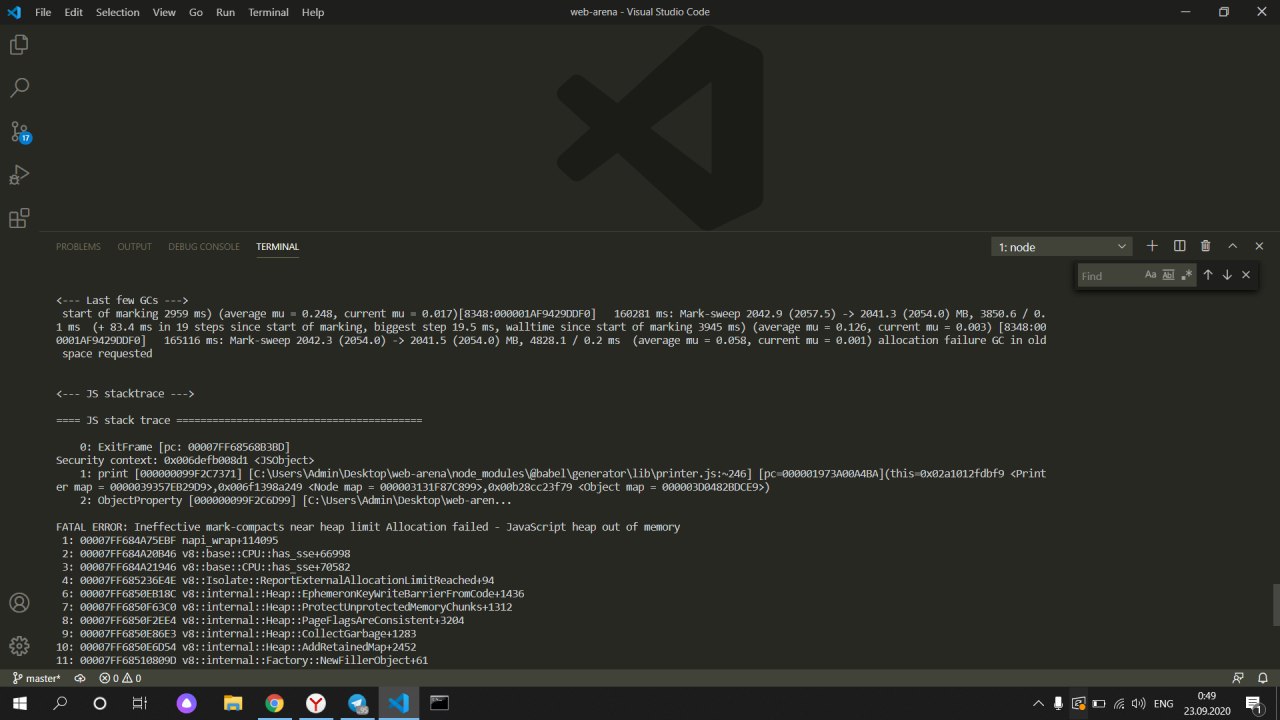The width and height of the screenshot is (1280, 720).
Task: Toggle Match Whole Word in Find widget
Action: (x=1168, y=275)
